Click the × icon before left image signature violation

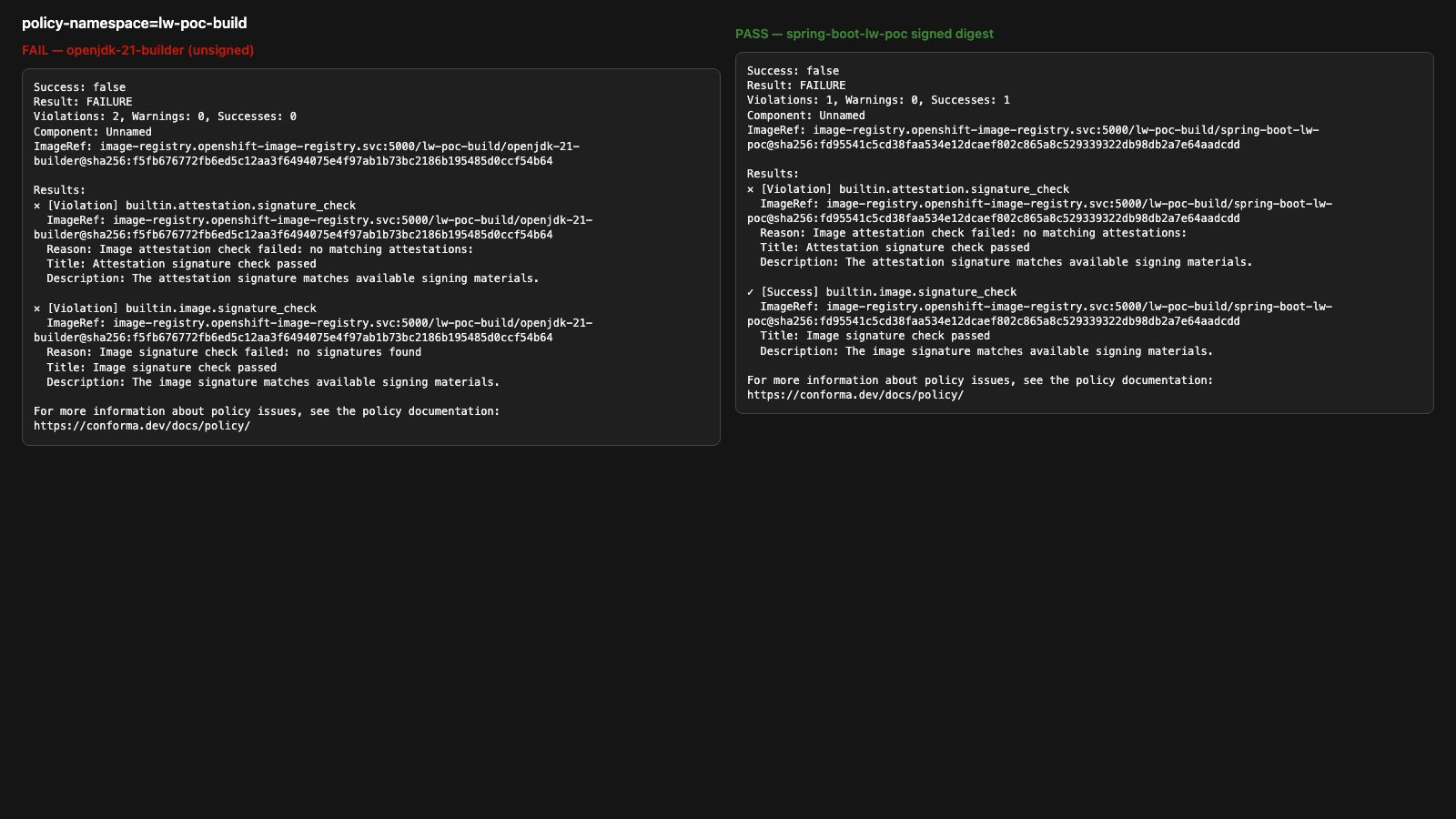coord(37,308)
